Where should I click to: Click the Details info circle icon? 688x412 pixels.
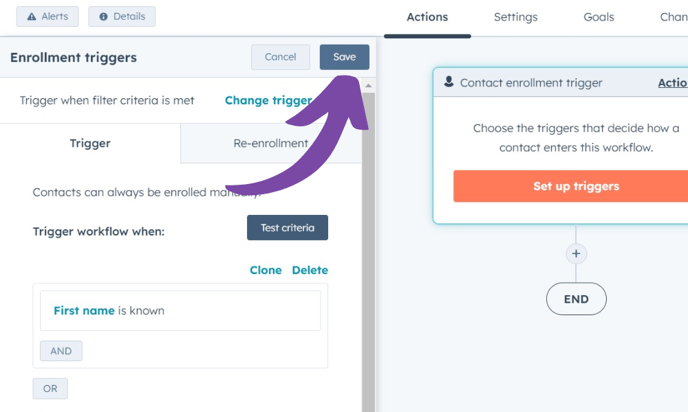[x=104, y=17]
